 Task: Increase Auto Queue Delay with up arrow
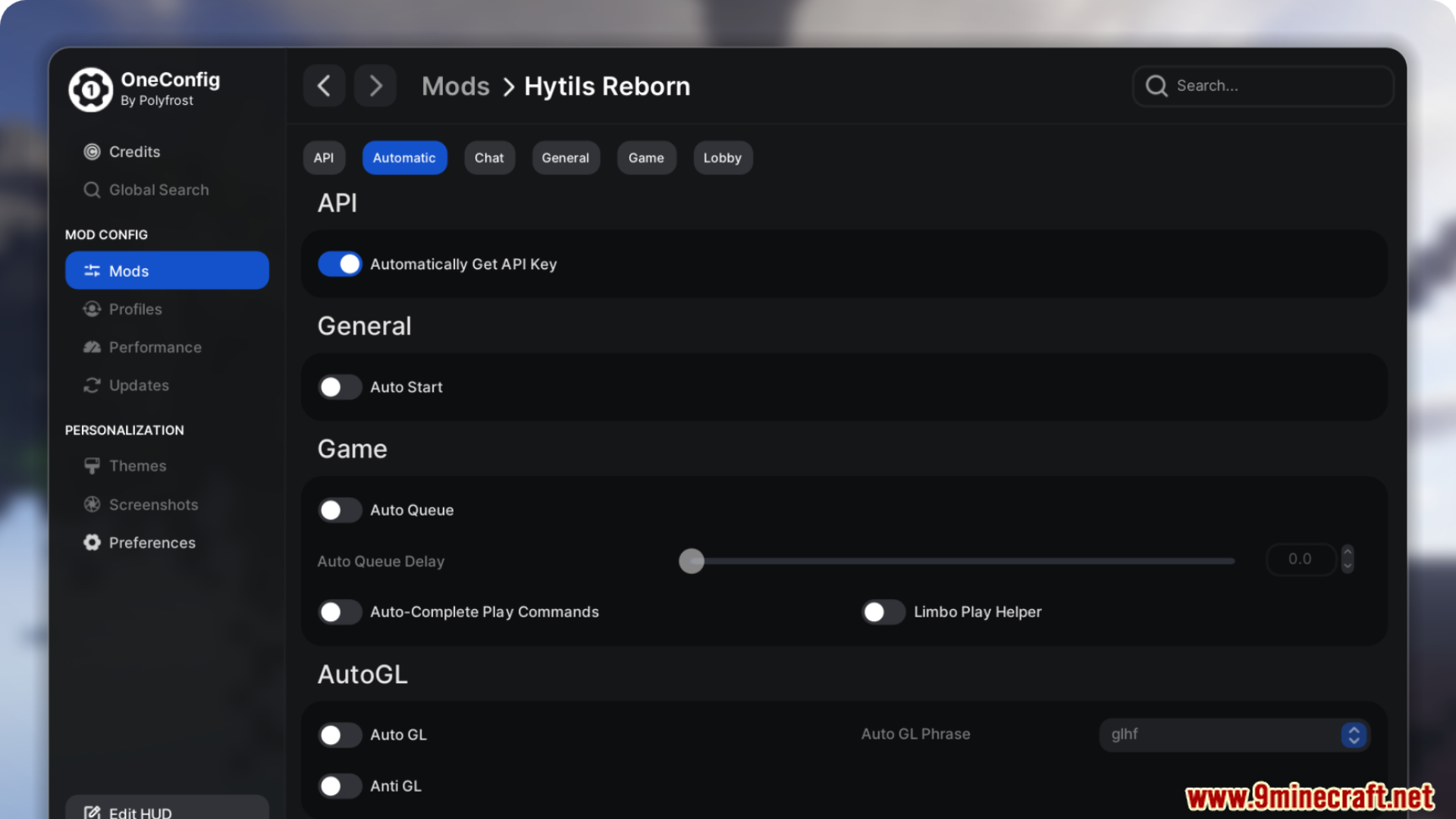1348,552
